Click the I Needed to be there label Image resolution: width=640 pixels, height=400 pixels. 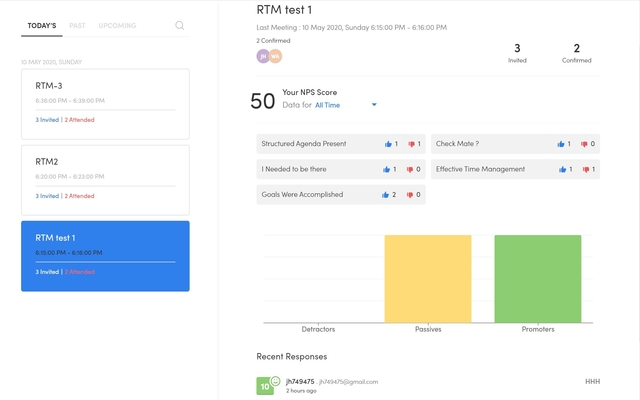[294, 169]
